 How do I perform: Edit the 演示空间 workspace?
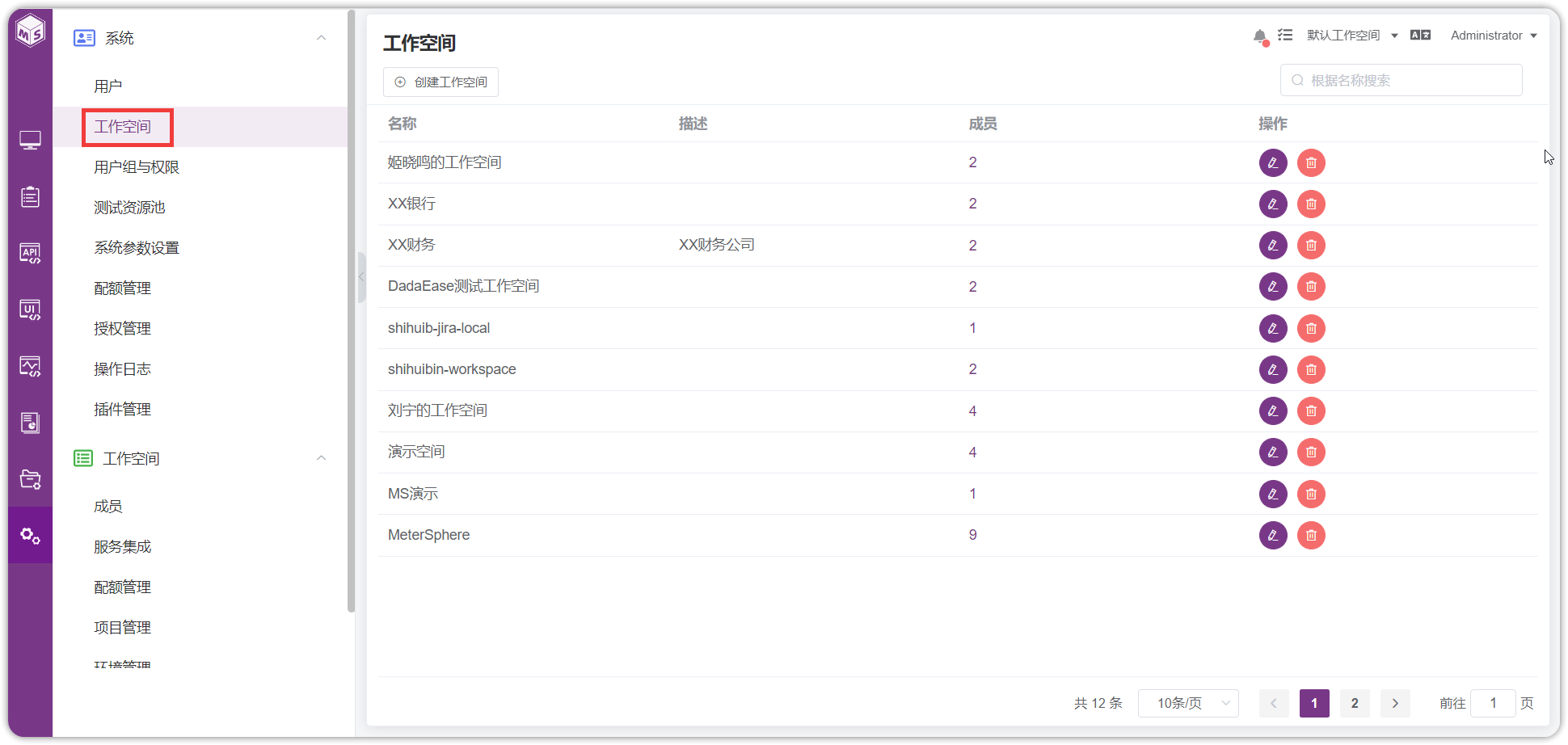click(x=1273, y=452)
